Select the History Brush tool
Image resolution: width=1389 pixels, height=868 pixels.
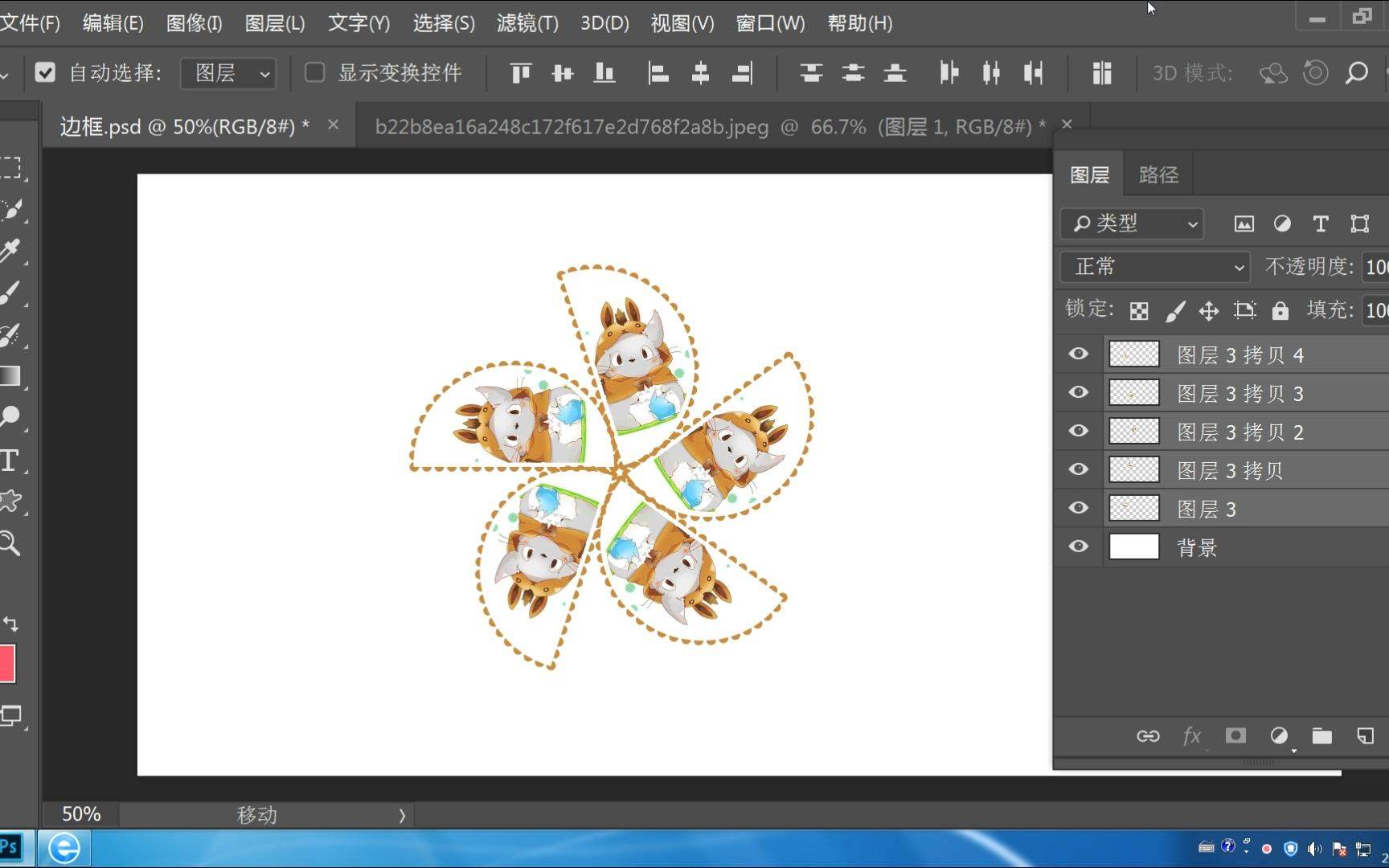point(10,334)
